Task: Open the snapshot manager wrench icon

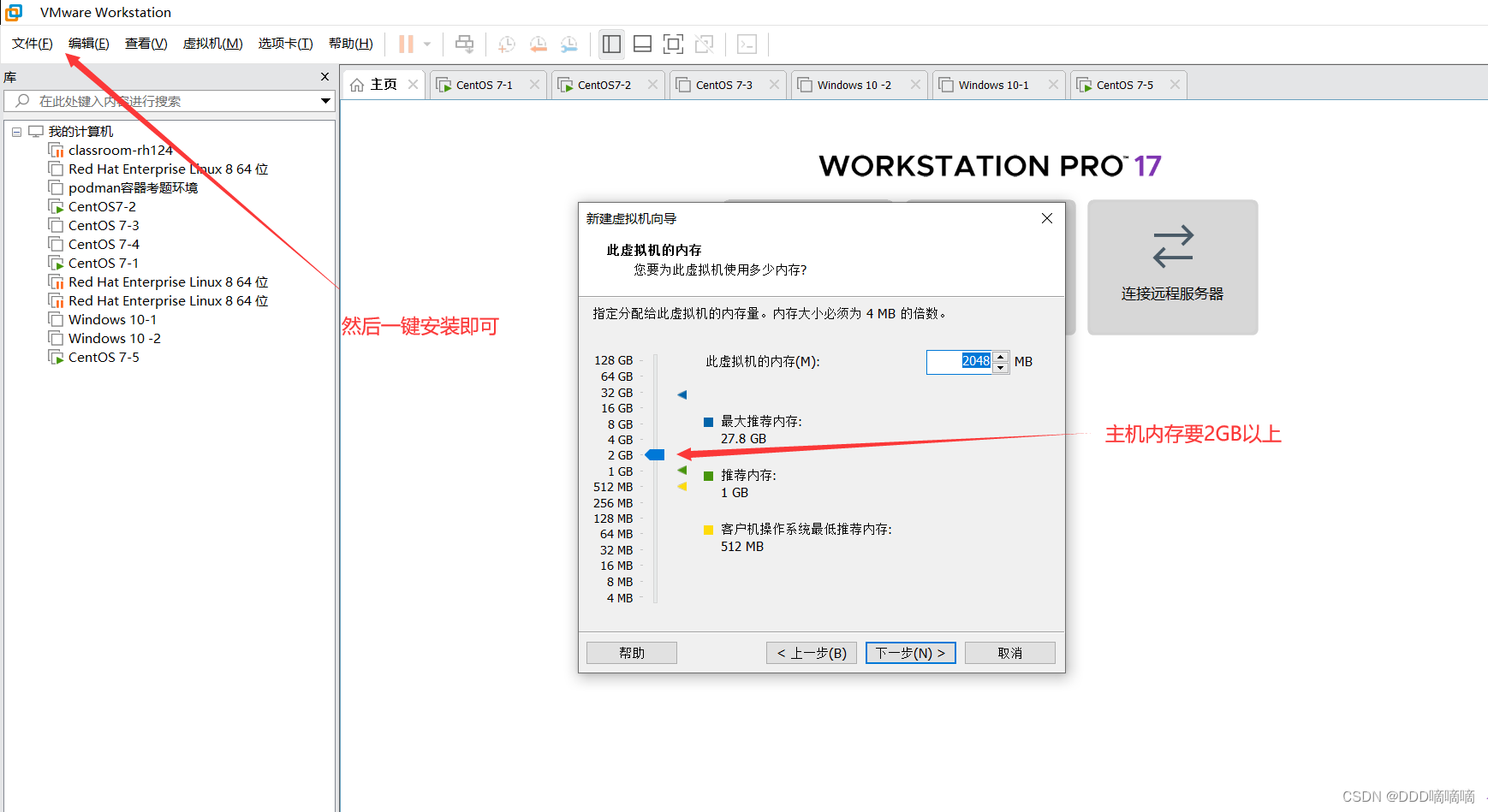Action: click(569, 44)
